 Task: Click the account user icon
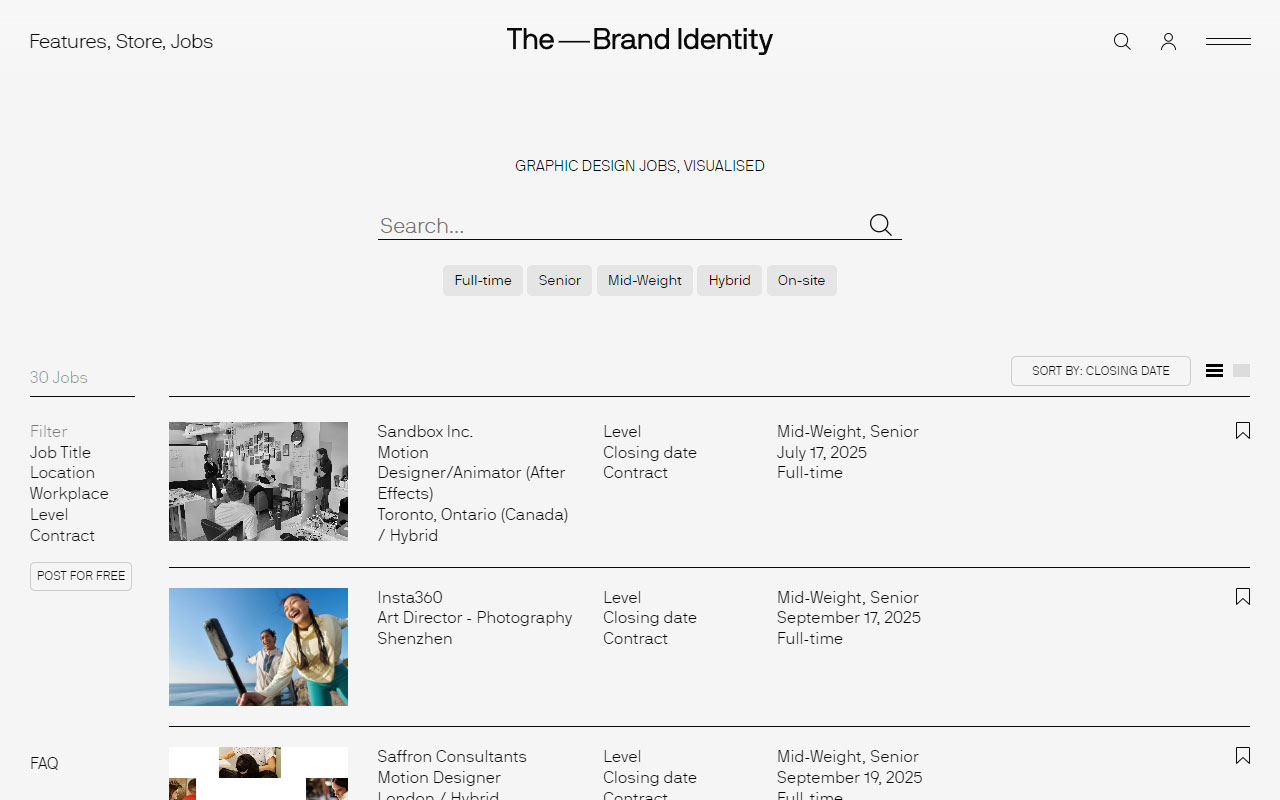coord(1168,41)
